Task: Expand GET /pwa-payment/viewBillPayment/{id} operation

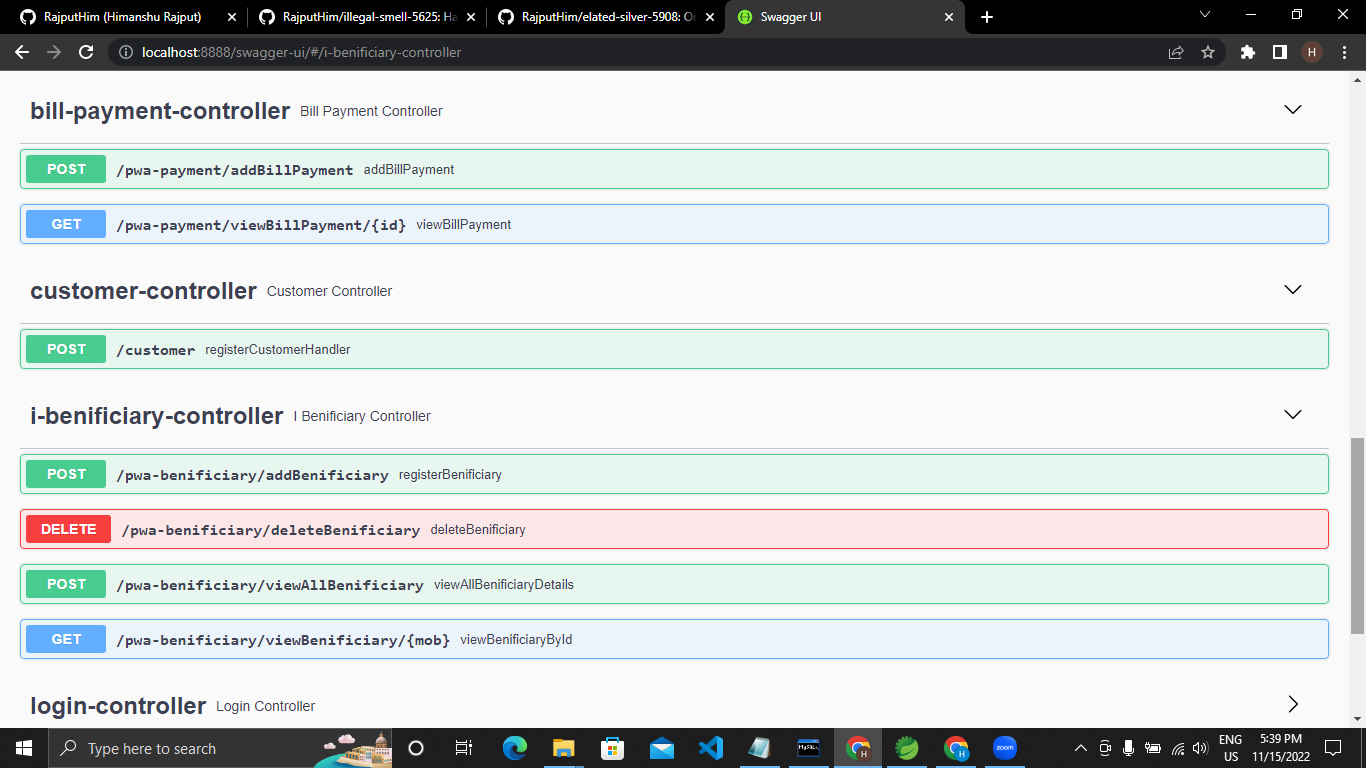Action: point(674,224)
